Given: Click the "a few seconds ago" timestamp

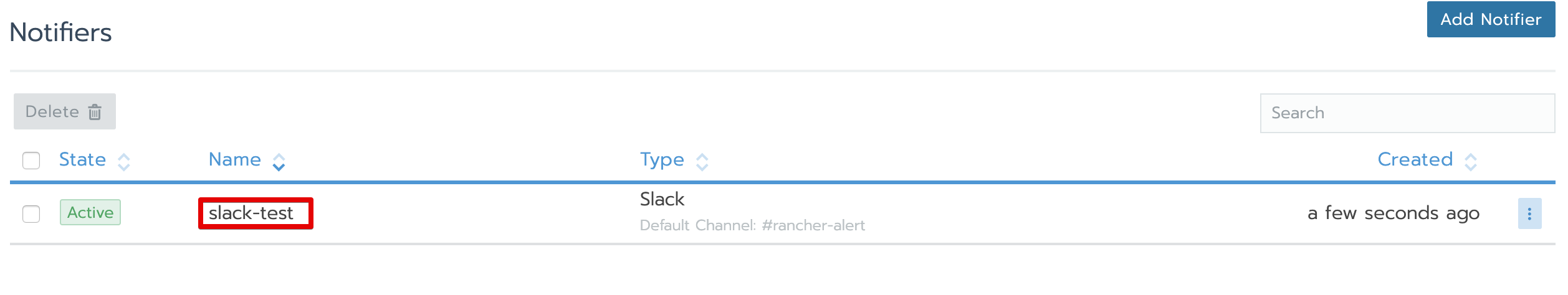Looking at the screenshot, I should point(1393,213).
